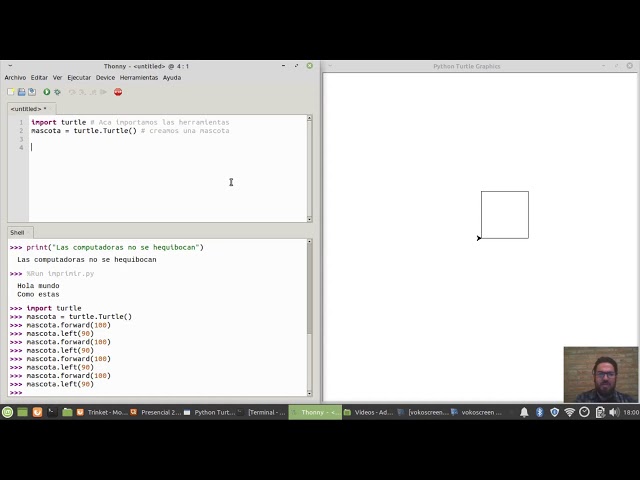The height and width of the screenshot is (480, 640).
Task: Click the shield update manager tray icon
Action: pyautogui.click(x=554, y=412)
